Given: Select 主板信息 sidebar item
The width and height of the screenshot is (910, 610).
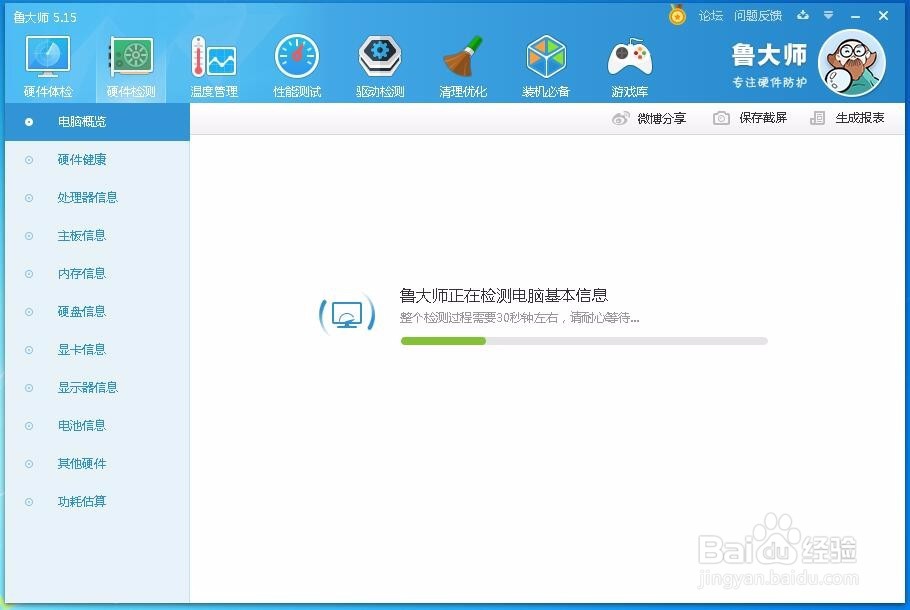Looking at the screenshot, I should [x=97, y=236].
